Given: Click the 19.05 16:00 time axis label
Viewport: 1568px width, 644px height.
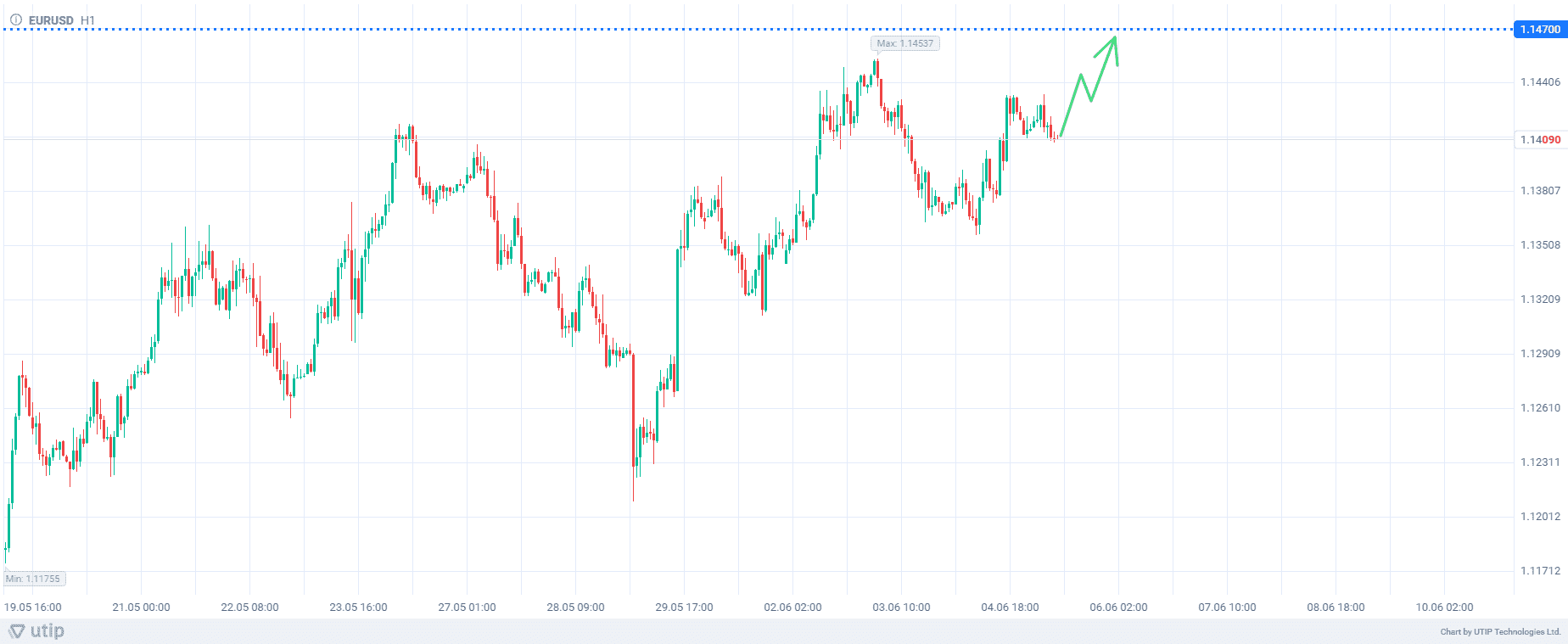Looking at the screenshot, I should [33, 608].
